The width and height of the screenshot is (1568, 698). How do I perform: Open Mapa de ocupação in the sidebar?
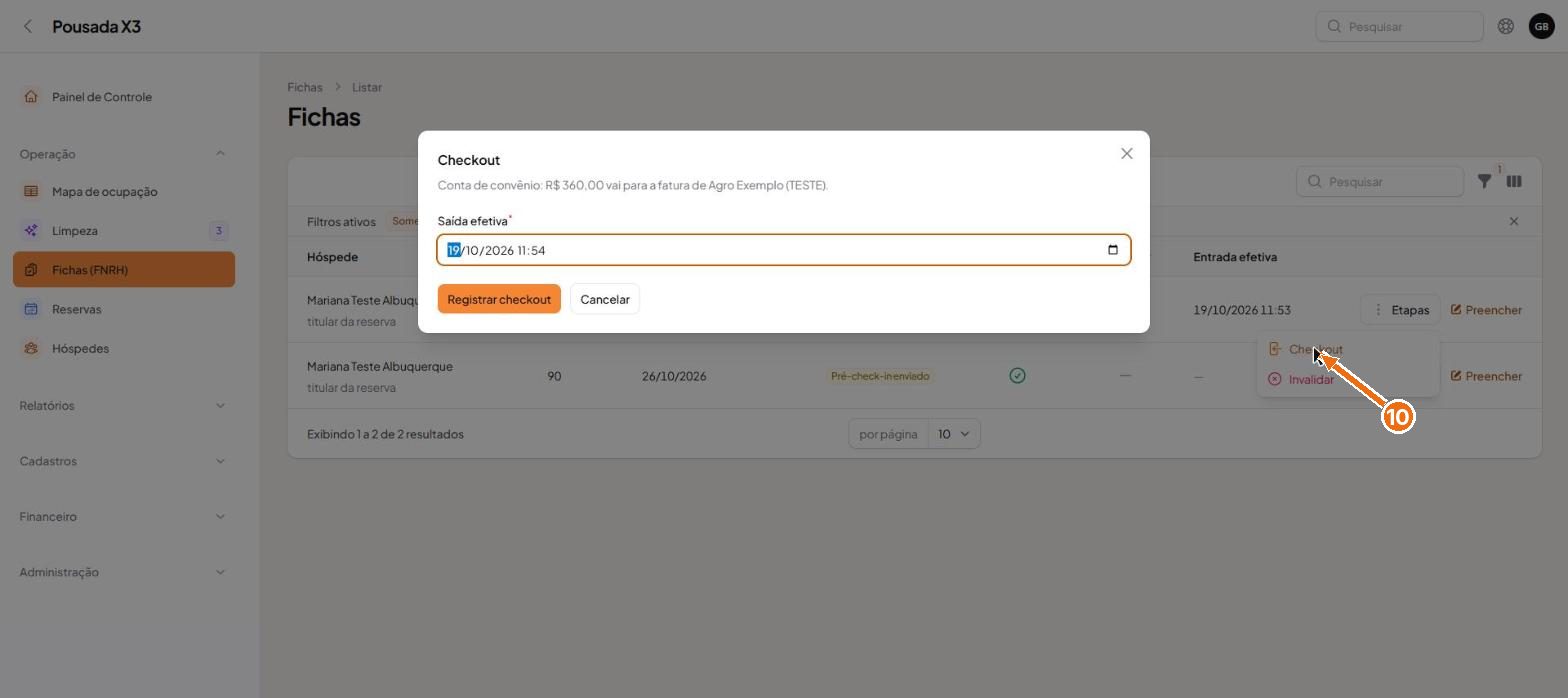(x=124, y=191)
